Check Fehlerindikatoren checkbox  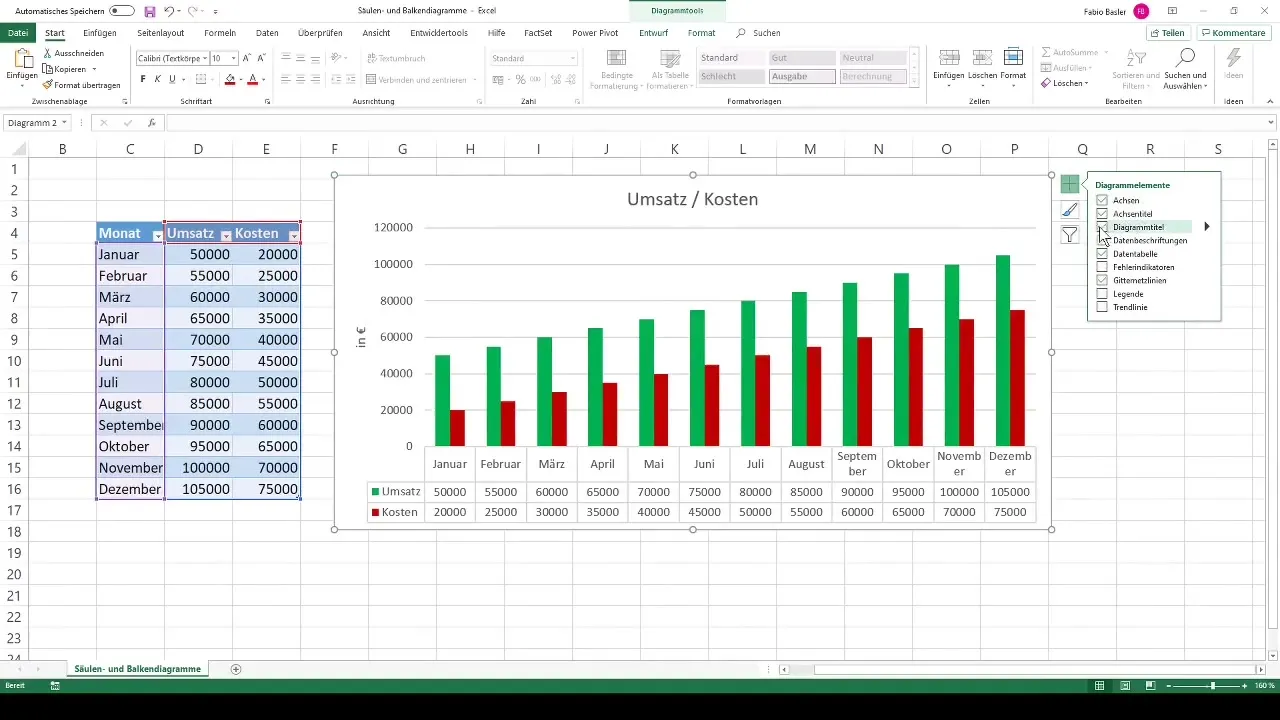pyautogui.click(x=1102, y=267)
